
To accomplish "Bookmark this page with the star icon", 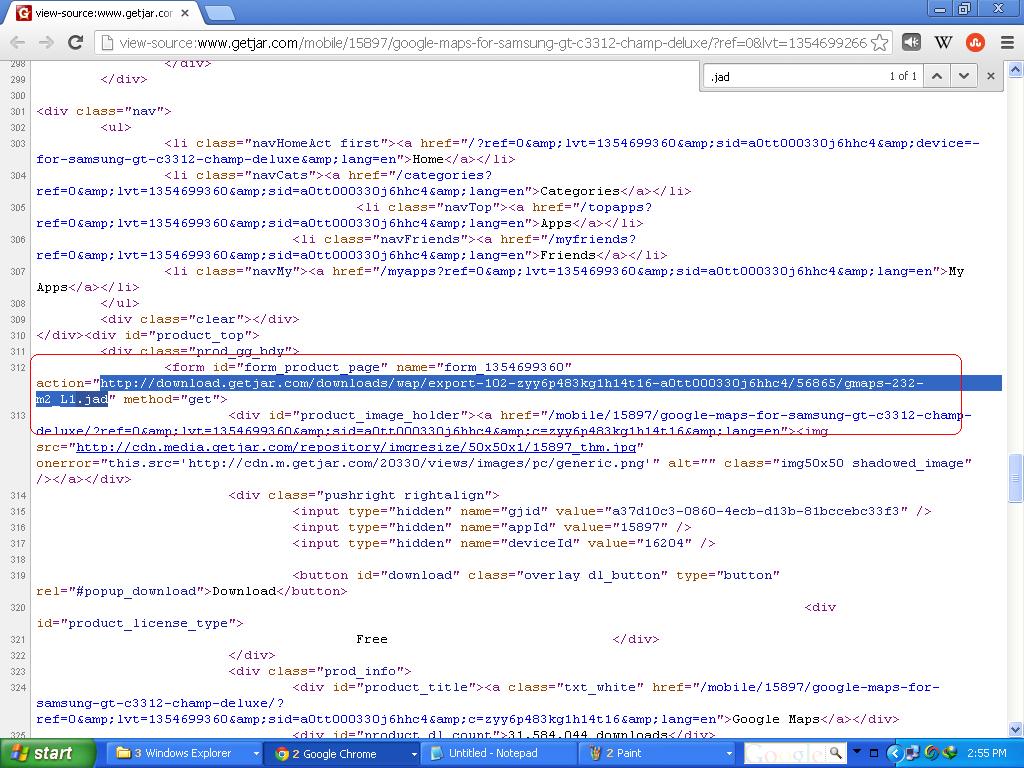I will (x=880, y=43).
